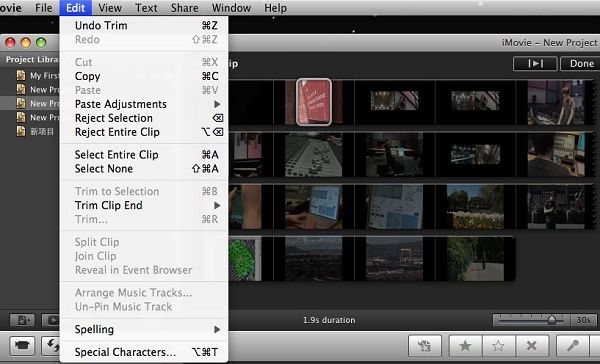Image resolution: width=600 pixels, height=364 pixels.
Task: Expand the Trim Clip End submenu
Action: (144, 206)
